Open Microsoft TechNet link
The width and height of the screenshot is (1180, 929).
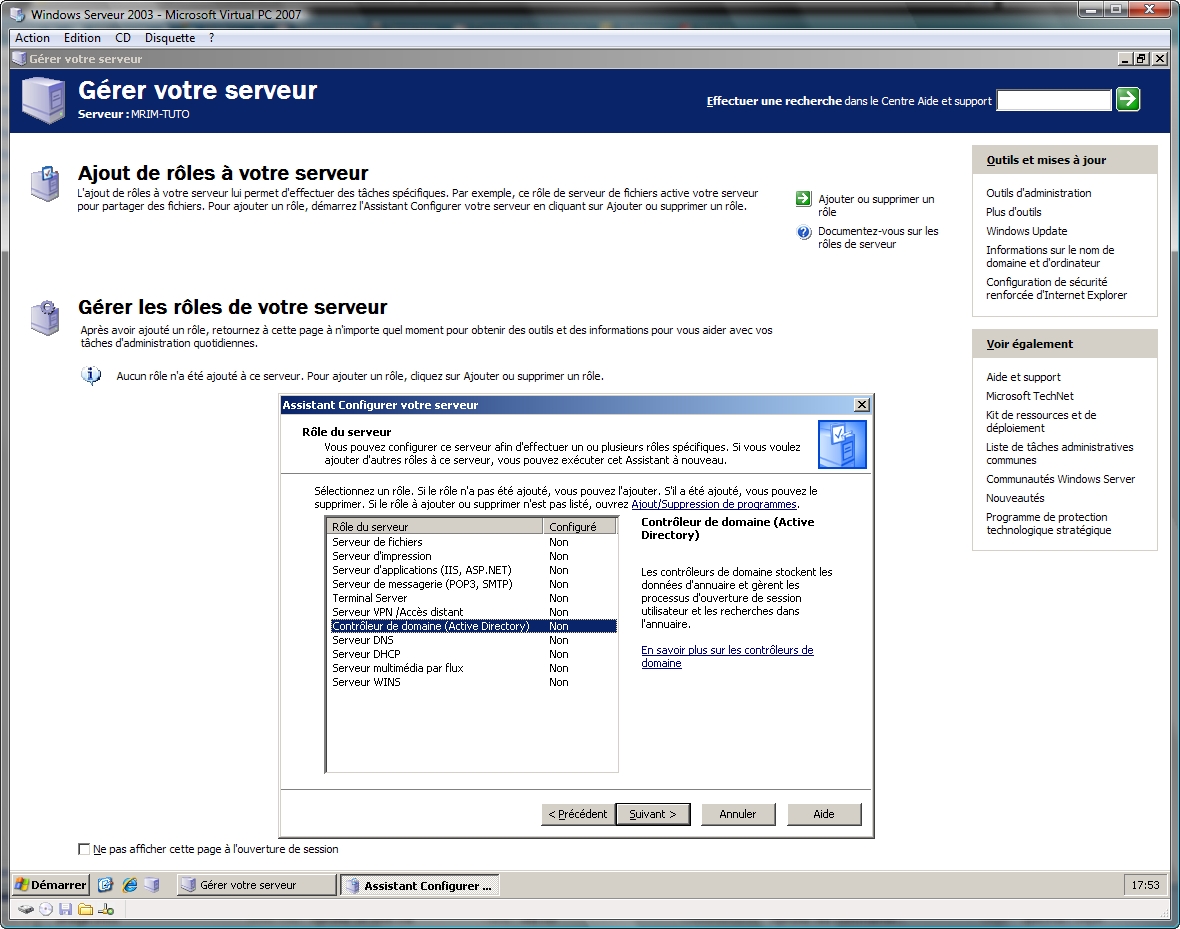(x=1029, y=396)
